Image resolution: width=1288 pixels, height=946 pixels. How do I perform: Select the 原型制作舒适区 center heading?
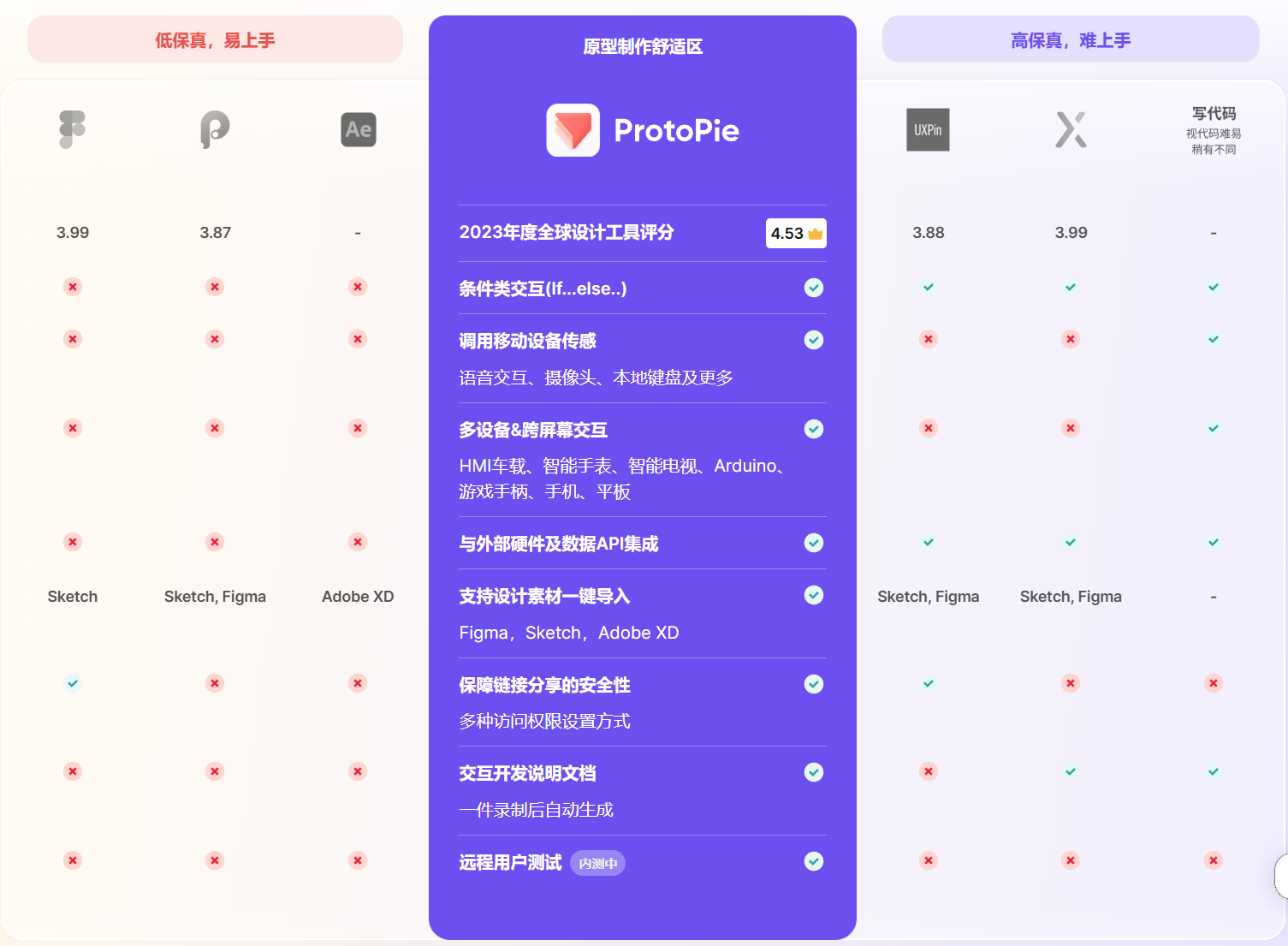[643, 46]
